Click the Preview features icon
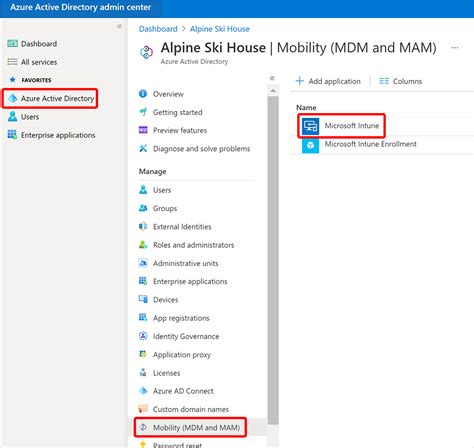This screenshot has height=448, width=474. pos(143,130)
